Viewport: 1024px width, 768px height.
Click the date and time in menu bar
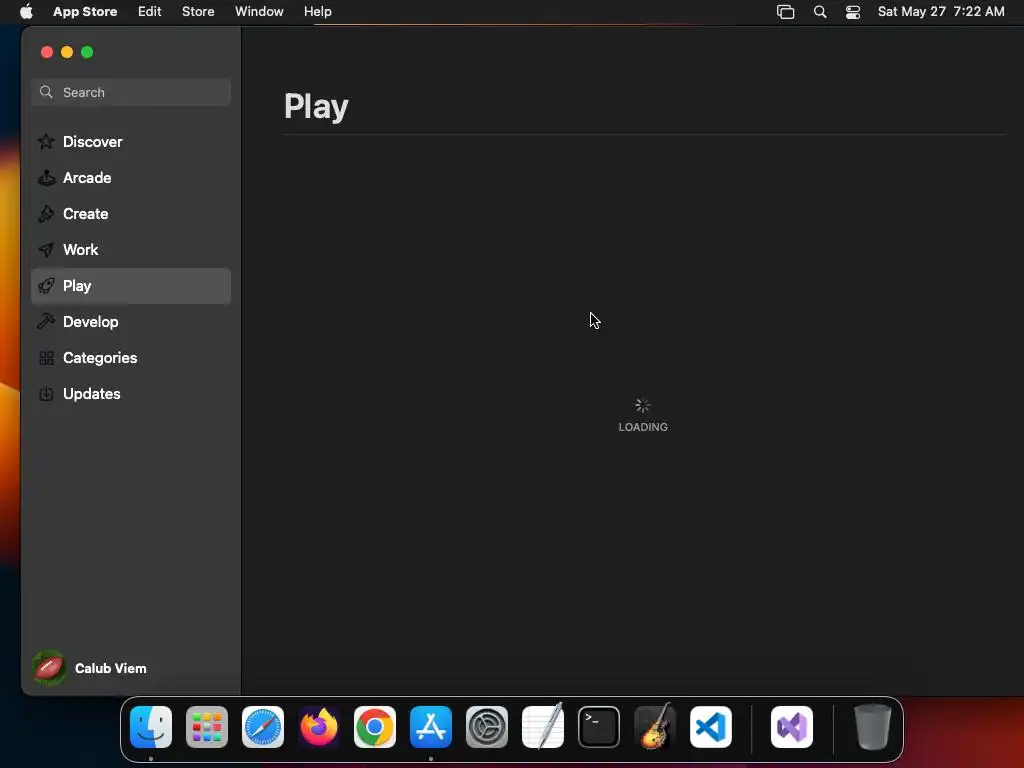point(941,12)
